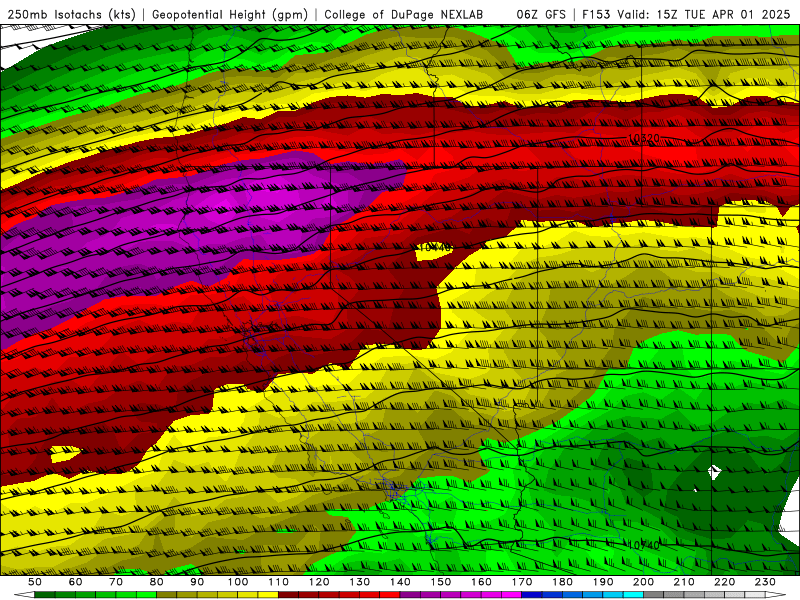Click the 230 colorbar scale label
The image size is (800, 600).
click(765, 582)
